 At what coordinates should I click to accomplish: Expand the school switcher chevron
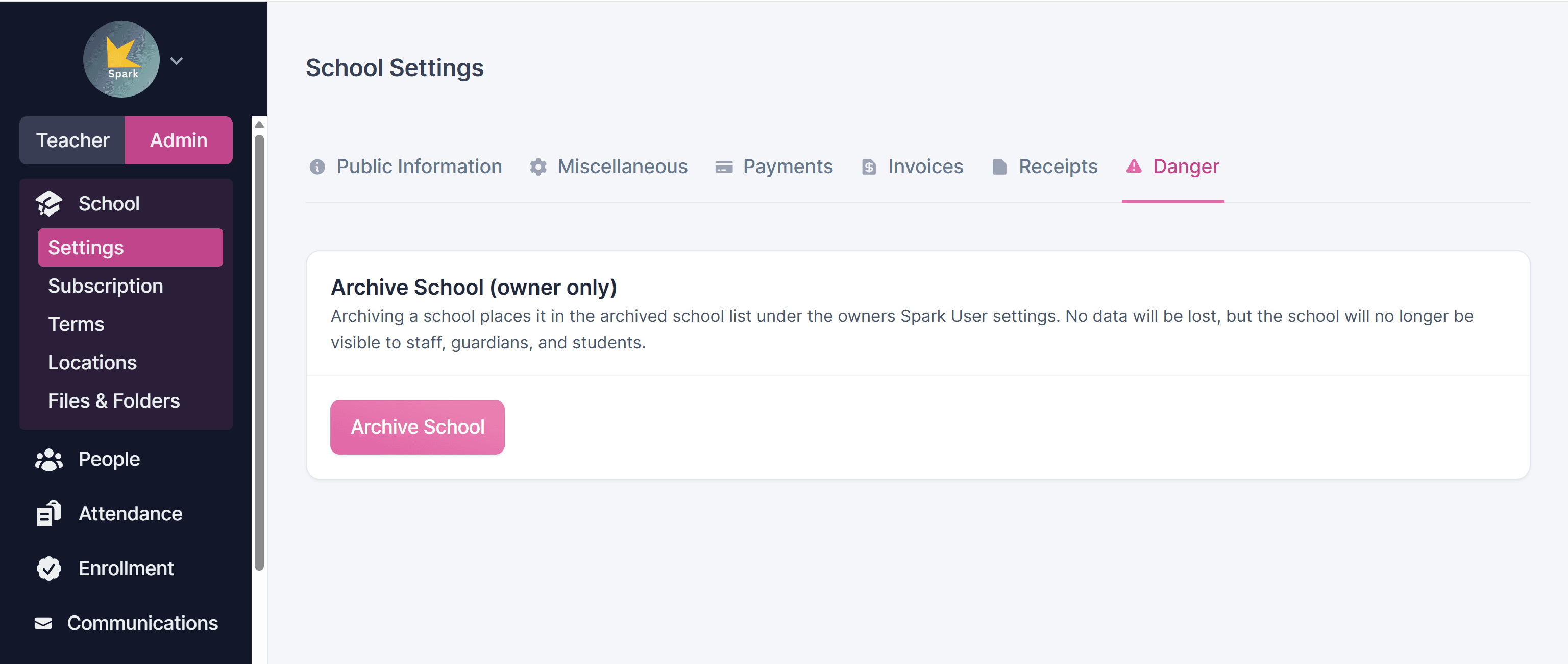click(177, 60)
